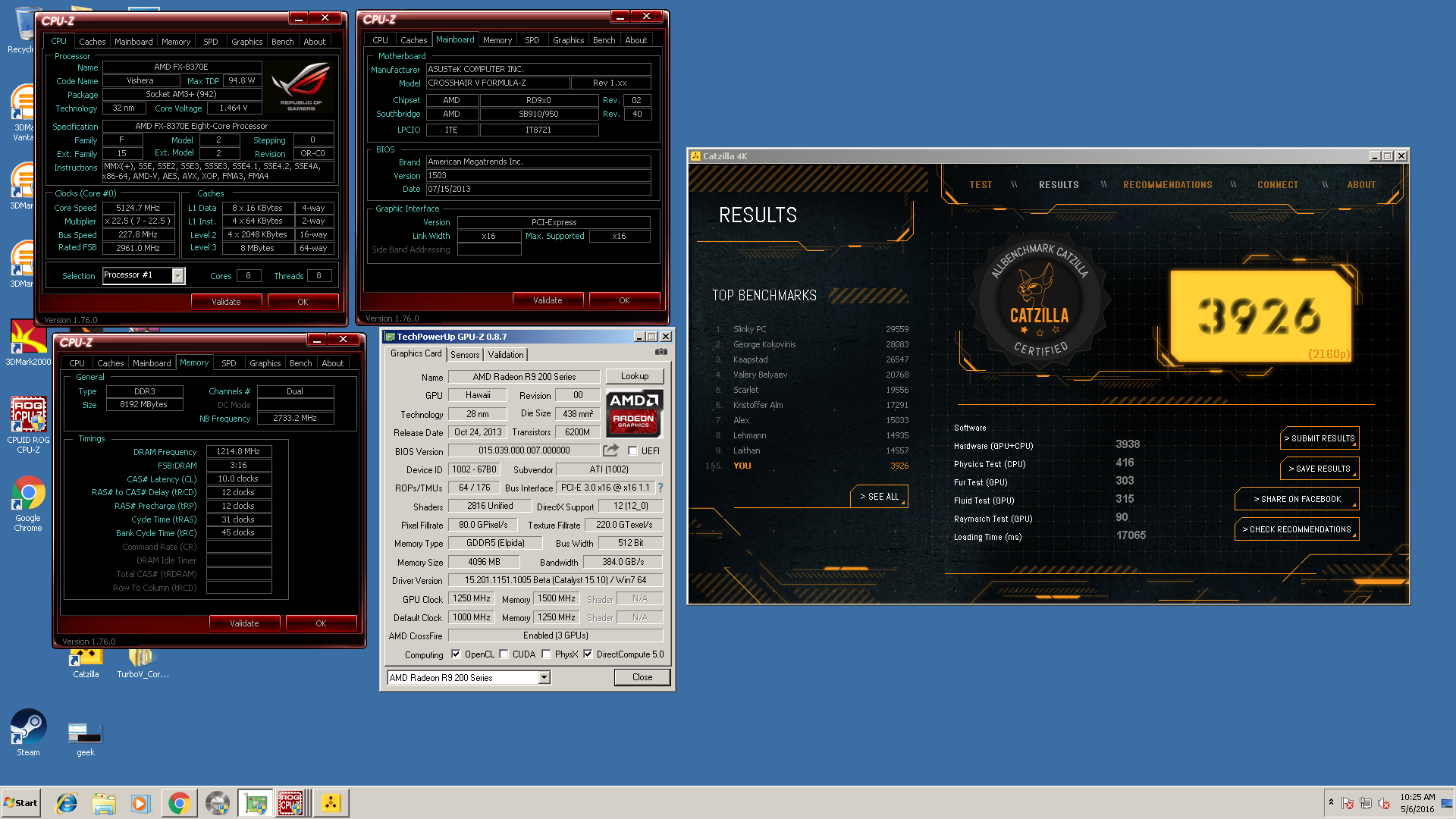Open the SPD tab in the CPU-Z Memory window
Viewport: 1456px width, 819px height.
coord(229,362)
